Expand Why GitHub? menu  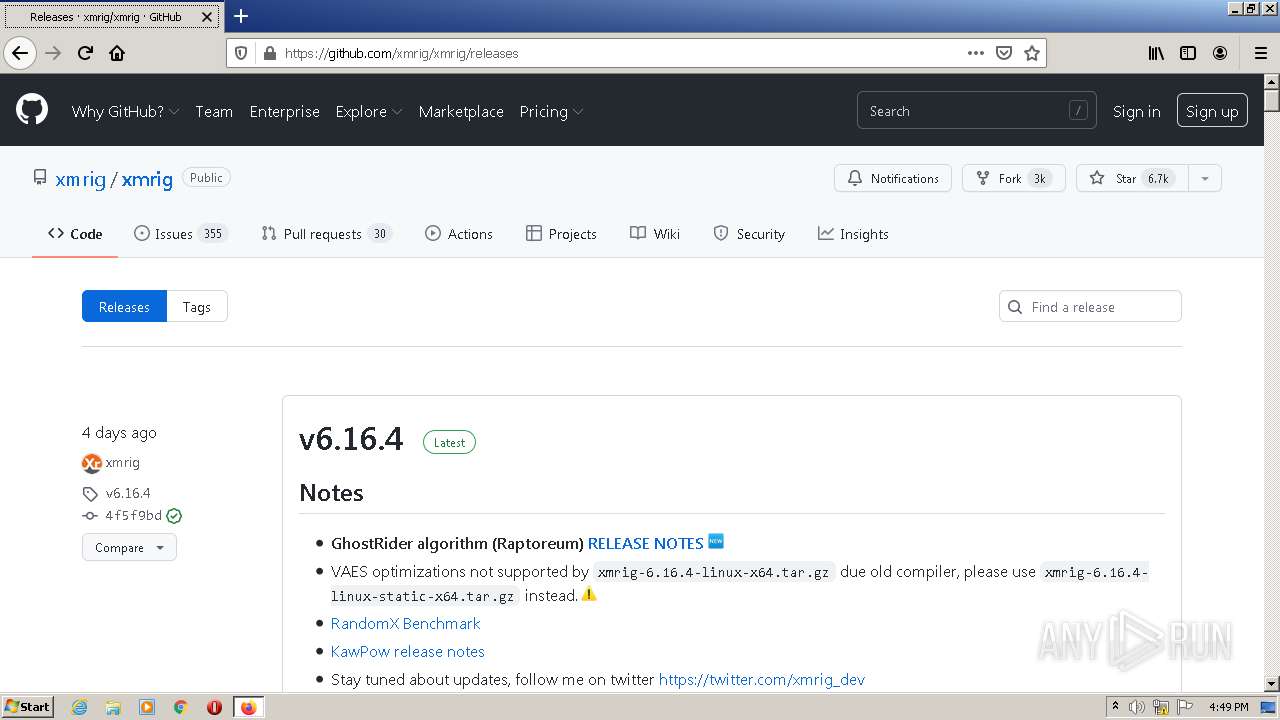pyautogui.click(x=125, y=111)
